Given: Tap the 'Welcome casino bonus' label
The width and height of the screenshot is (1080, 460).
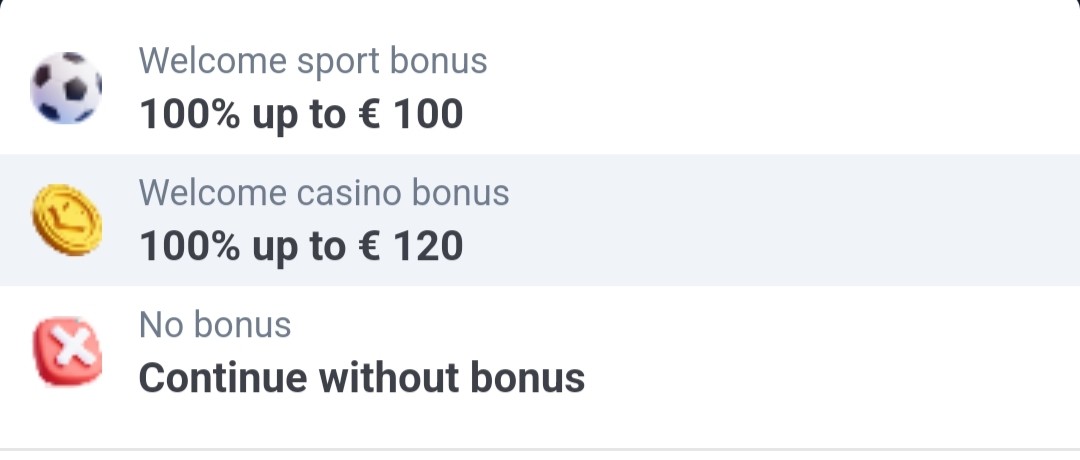Looking at the screenshot, I should click(x=324, y=193).
